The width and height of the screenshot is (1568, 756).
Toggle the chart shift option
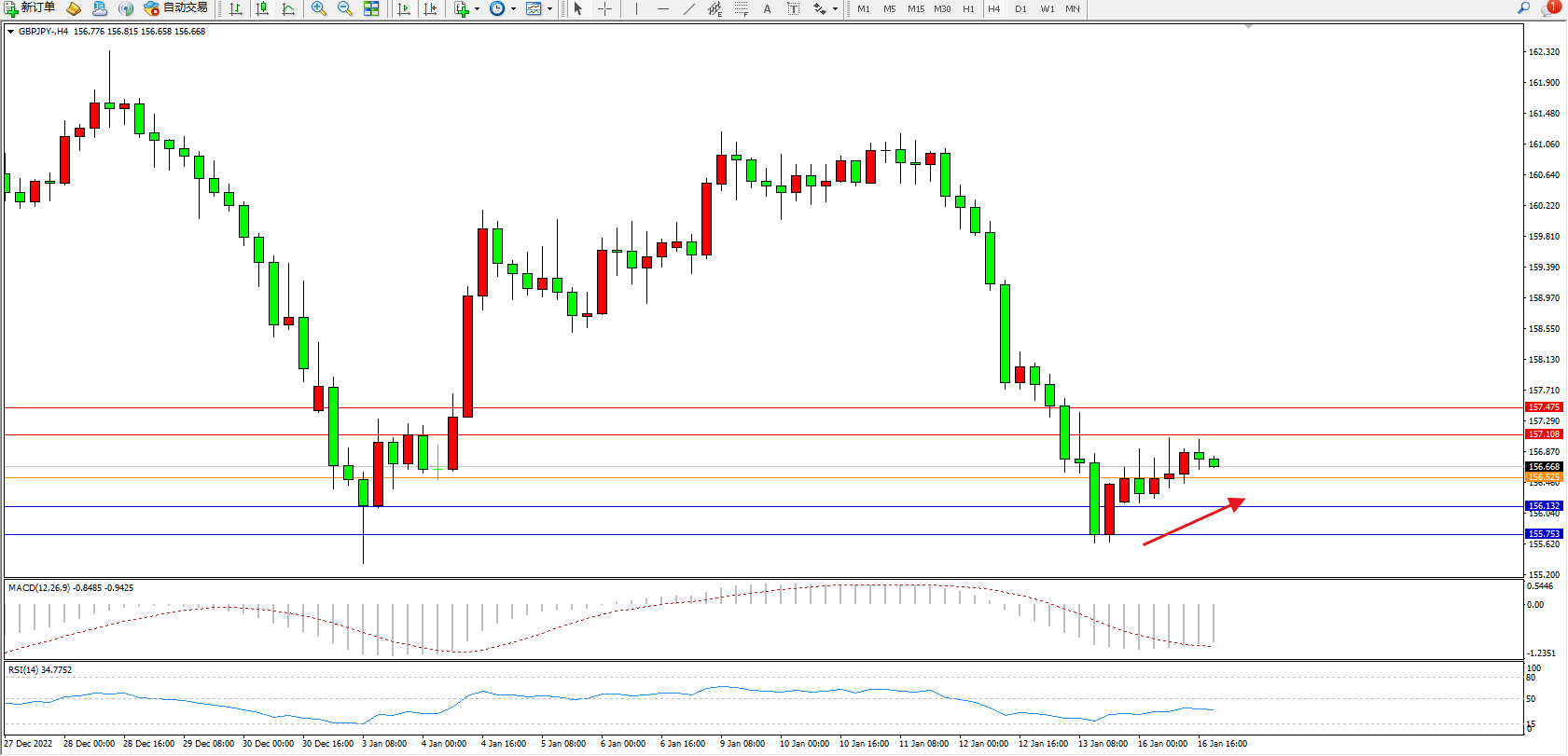(430, 8)
